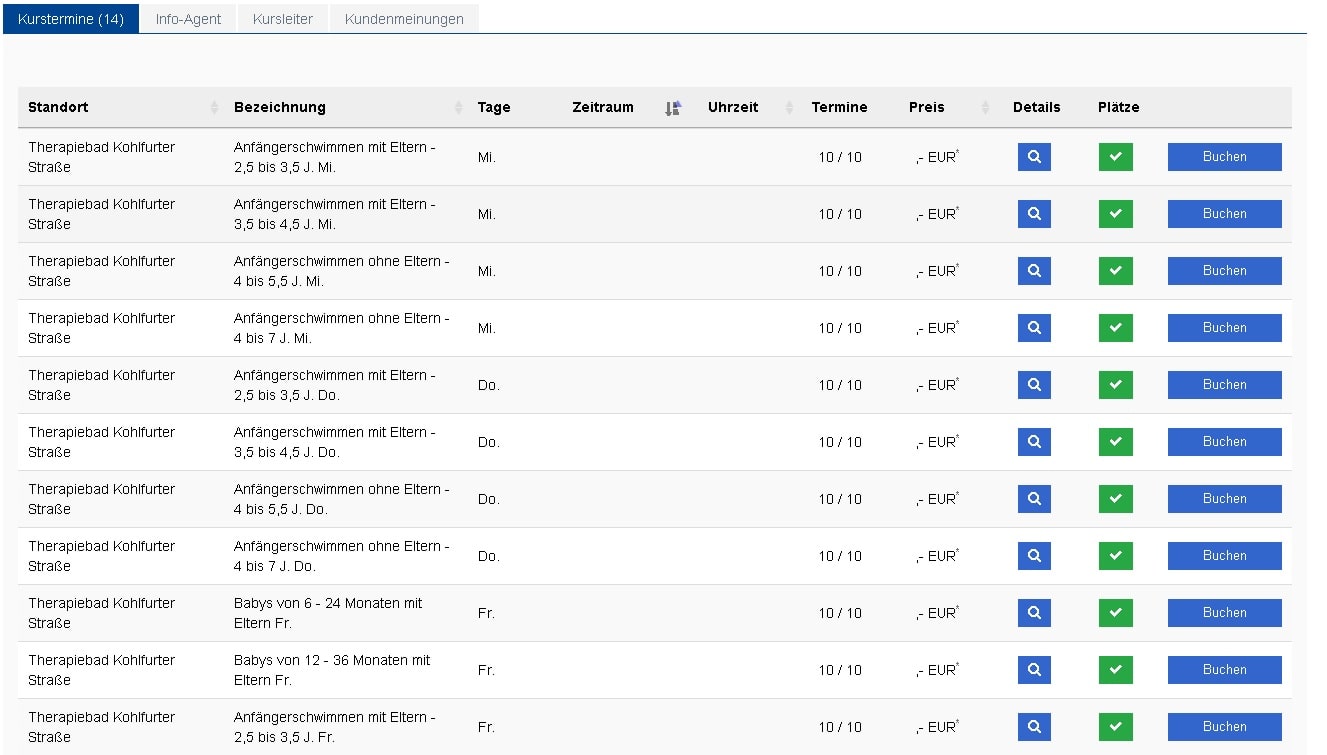Book 'mit Eltern 2,5 bis 3,5 J. Do.' via Buchen
Screen dimensions: 1327x755
click(x=1224, y=385)
